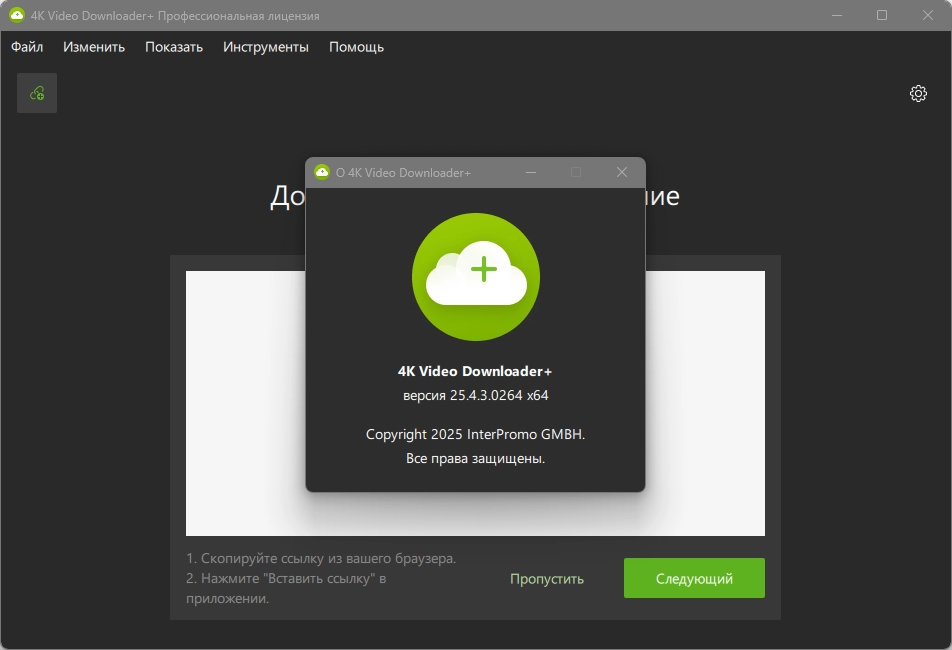952x650 pixels.
Task: Click the "Все права защищены." text
Action: point(475,459)
